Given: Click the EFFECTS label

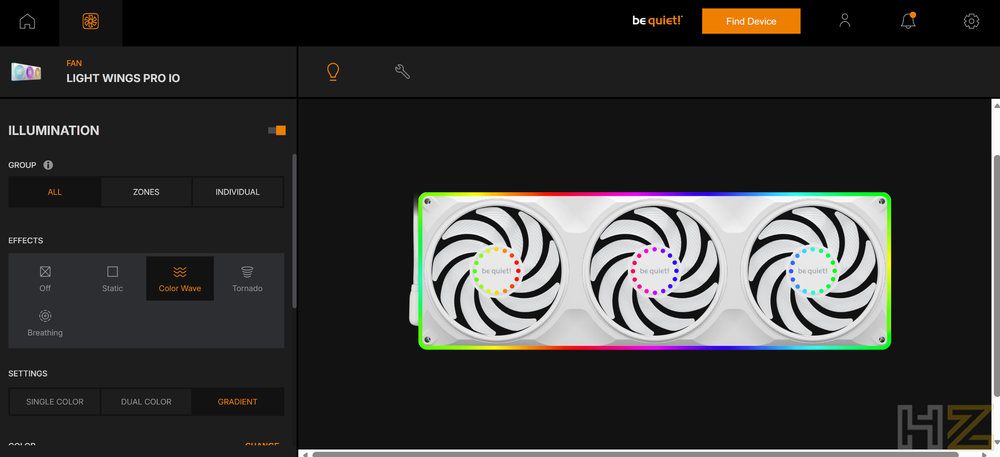Looking at the screenshot, I should 26,240.
